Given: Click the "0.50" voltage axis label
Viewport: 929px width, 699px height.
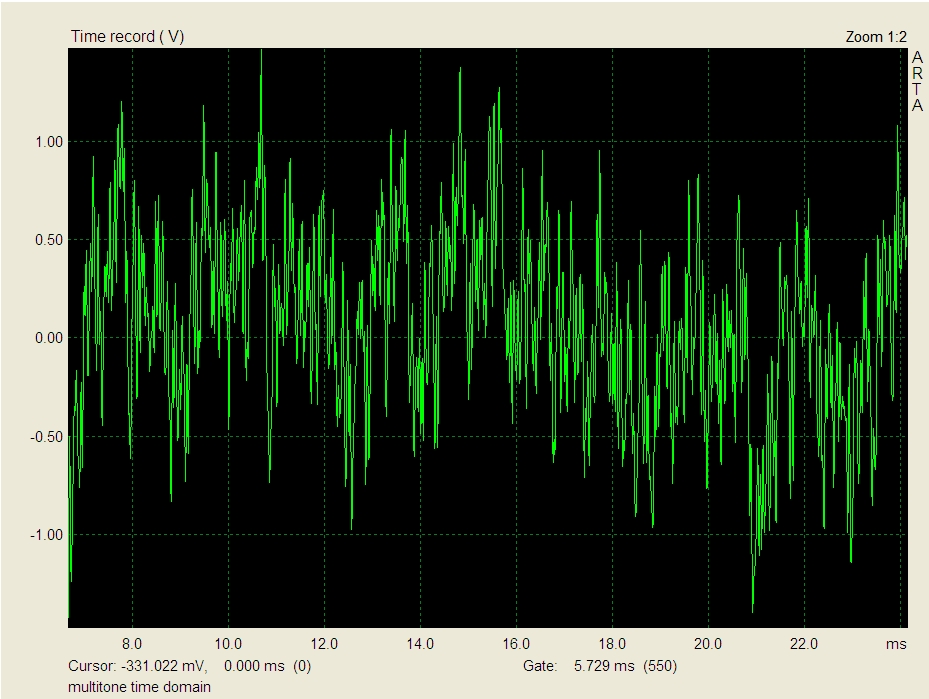Looking at the screenshot, I should 49,240.
